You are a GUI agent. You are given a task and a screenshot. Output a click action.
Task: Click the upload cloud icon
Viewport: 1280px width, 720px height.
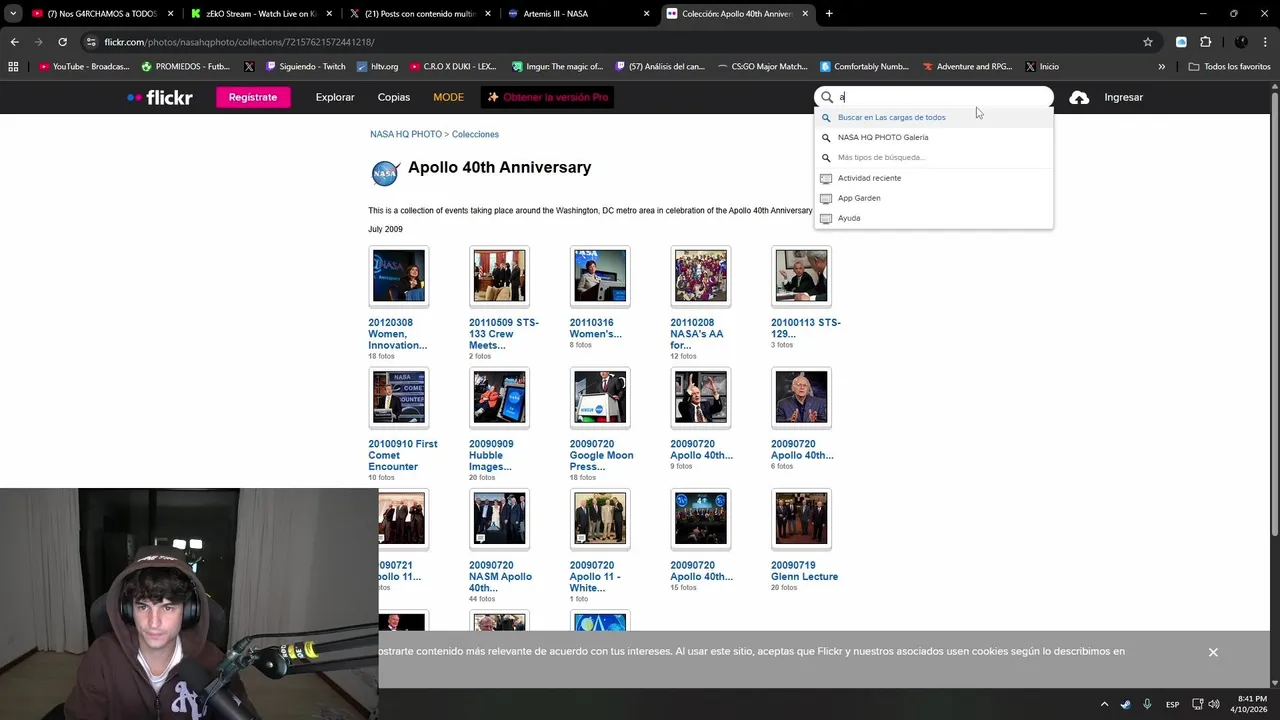(1079, 97)
